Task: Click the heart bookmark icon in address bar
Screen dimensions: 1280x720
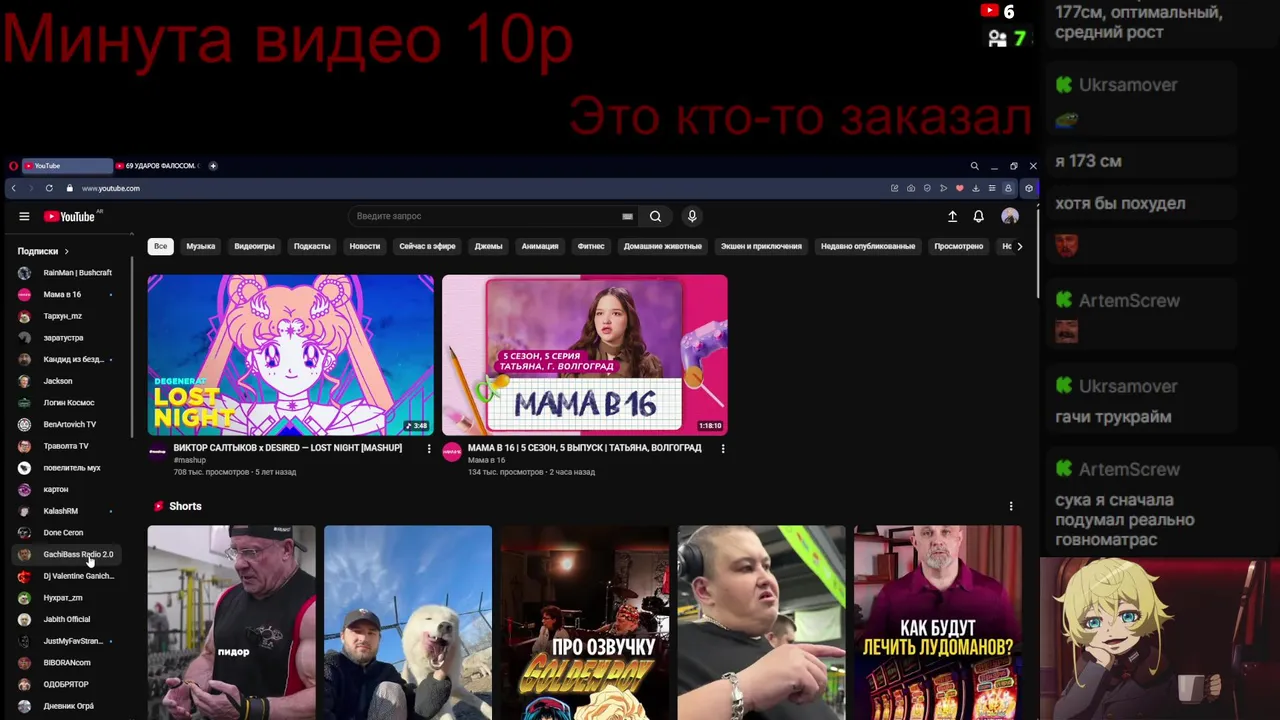Action: pyautogui.click(x=959, y=188)
